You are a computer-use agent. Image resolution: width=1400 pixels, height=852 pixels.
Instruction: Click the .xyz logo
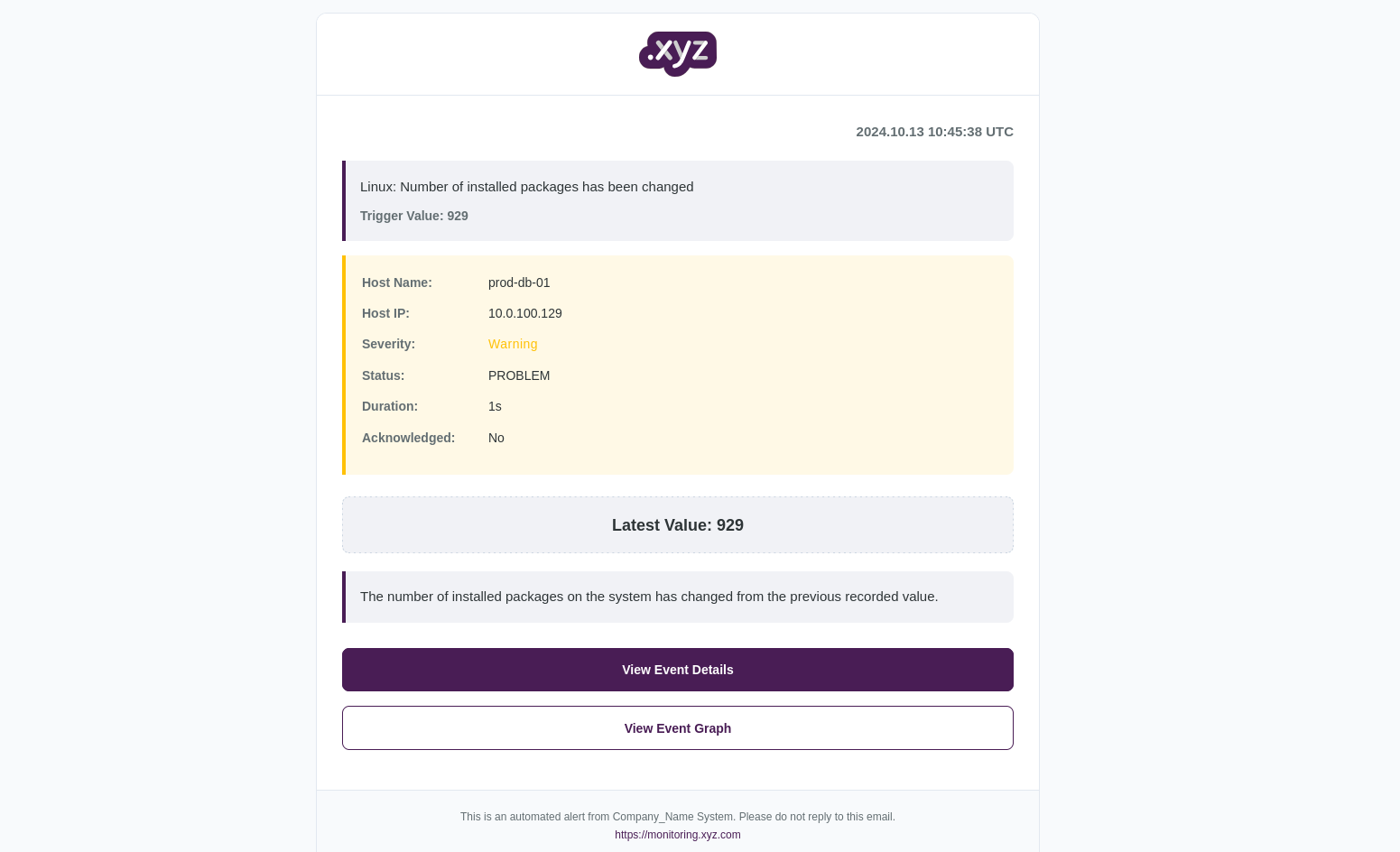point(678,54)
